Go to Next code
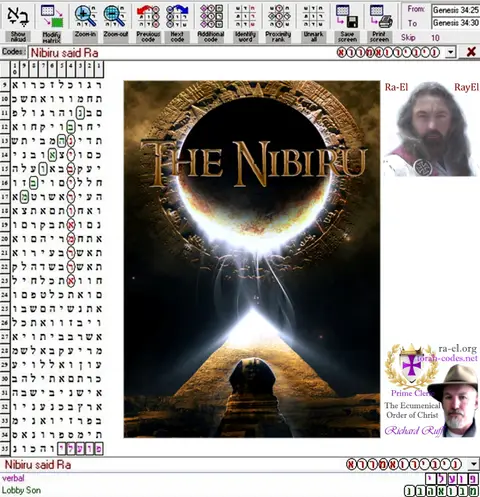 pyautogui.click(x=177, y=16)
